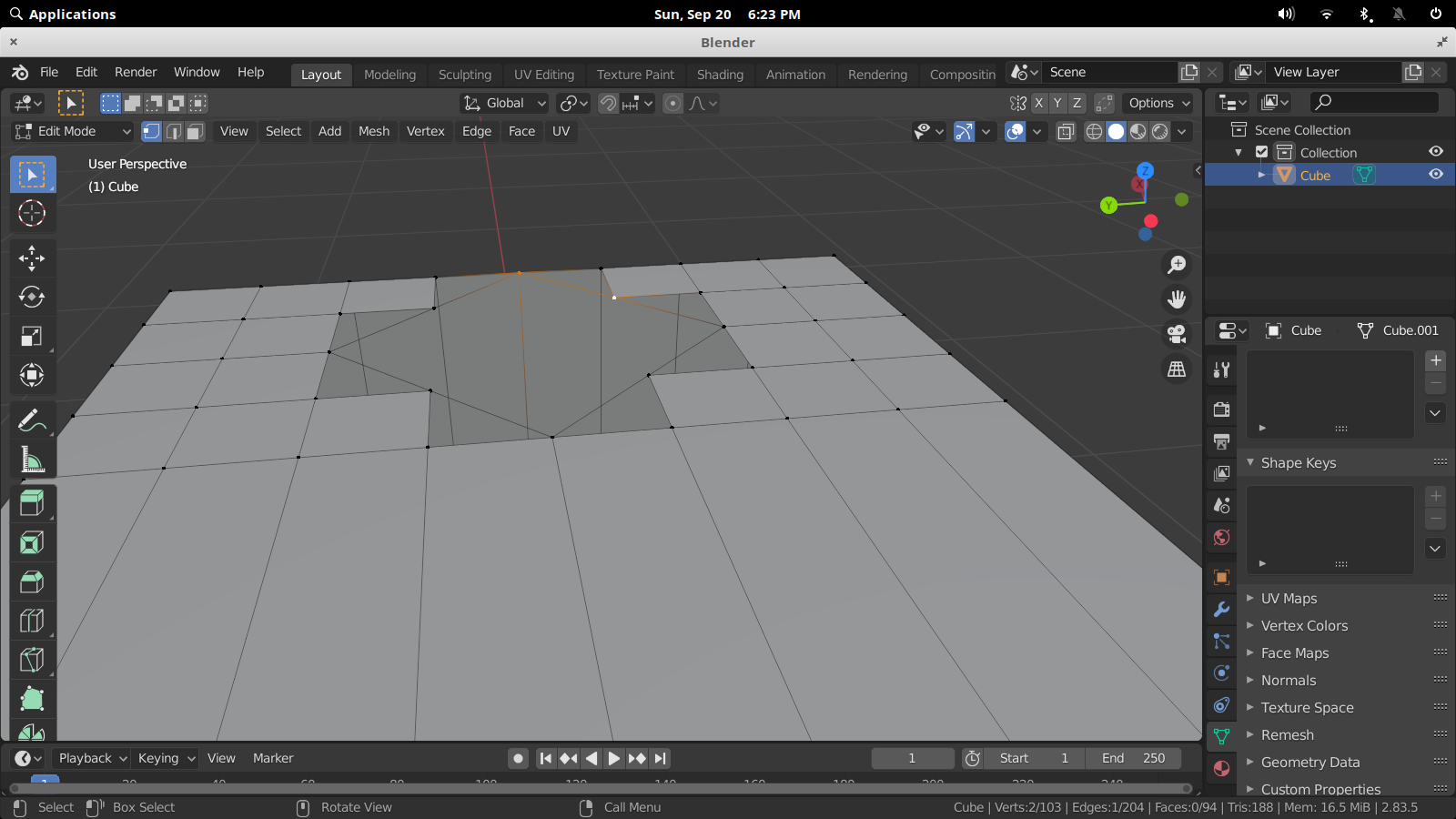Open the Output properties tab
The height and width of the screenshot is (819, 1456).
(x=1221, y=441)
